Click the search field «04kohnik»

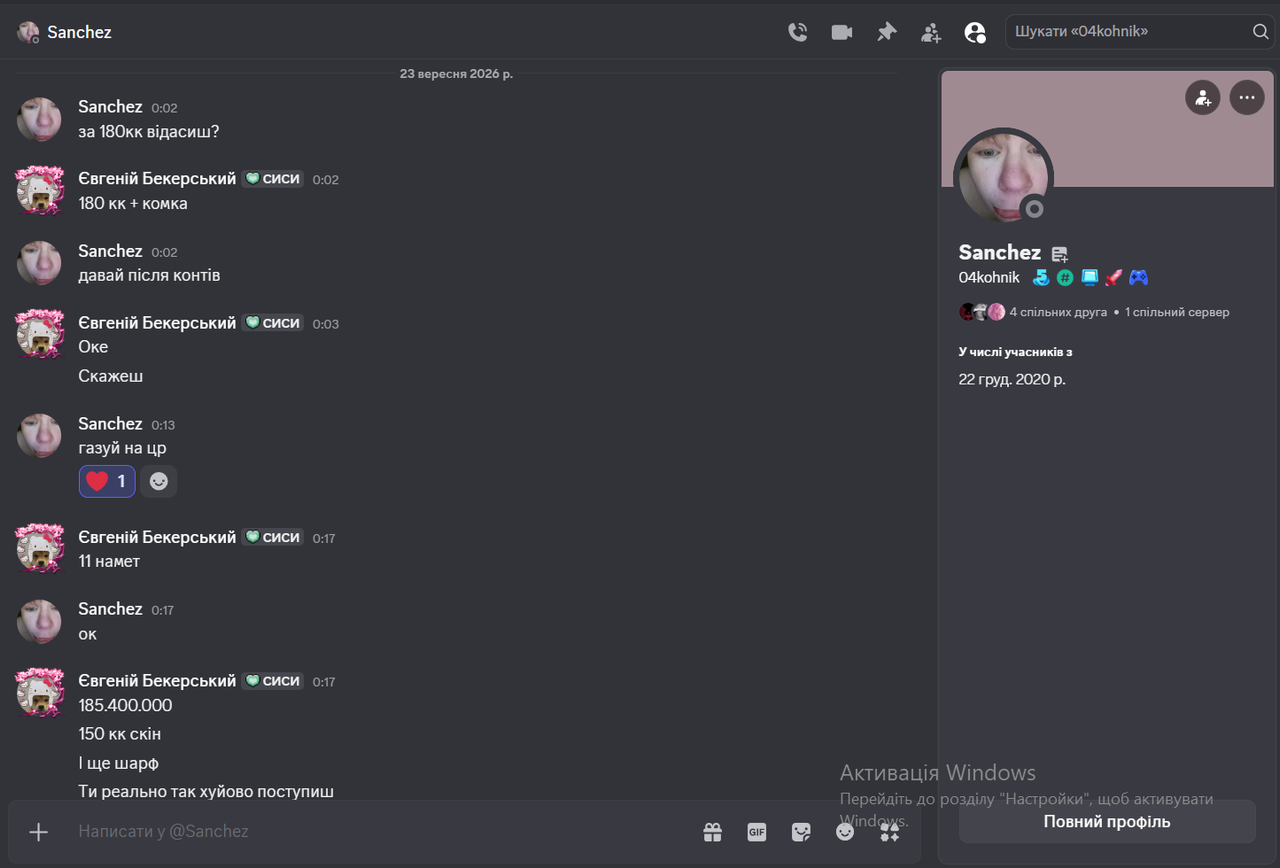coord(1141,32)
